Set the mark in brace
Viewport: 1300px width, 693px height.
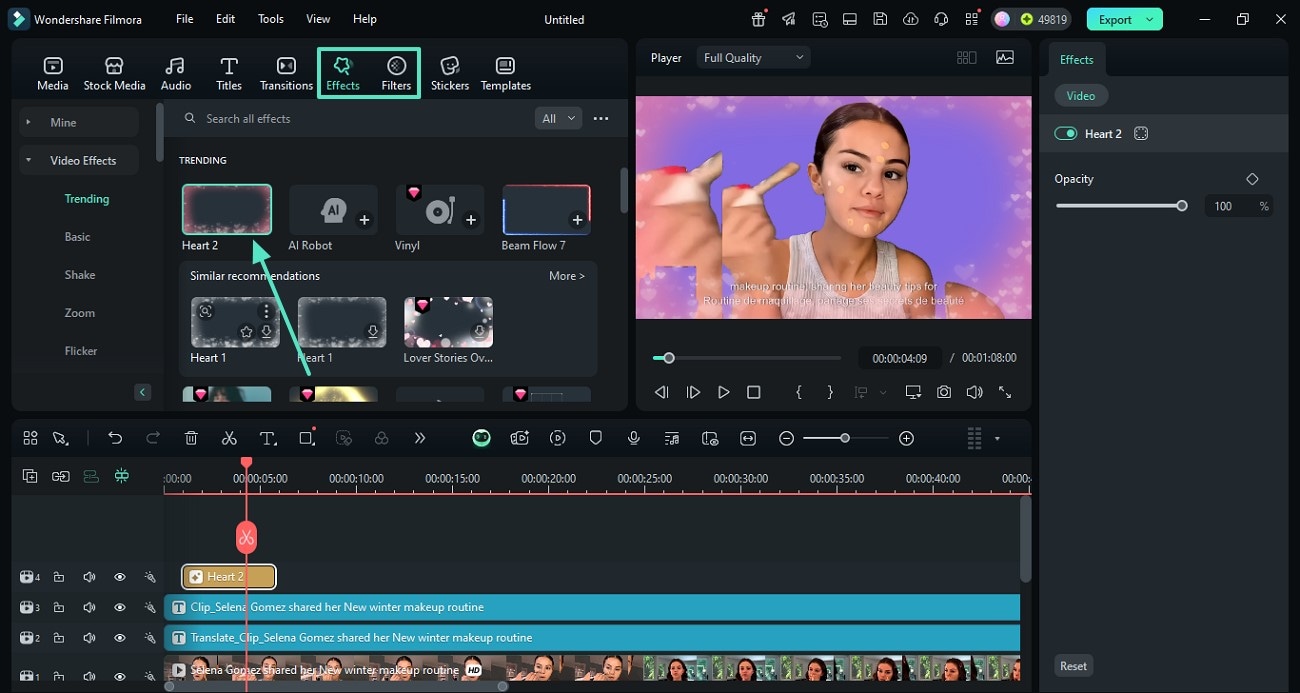798,393
